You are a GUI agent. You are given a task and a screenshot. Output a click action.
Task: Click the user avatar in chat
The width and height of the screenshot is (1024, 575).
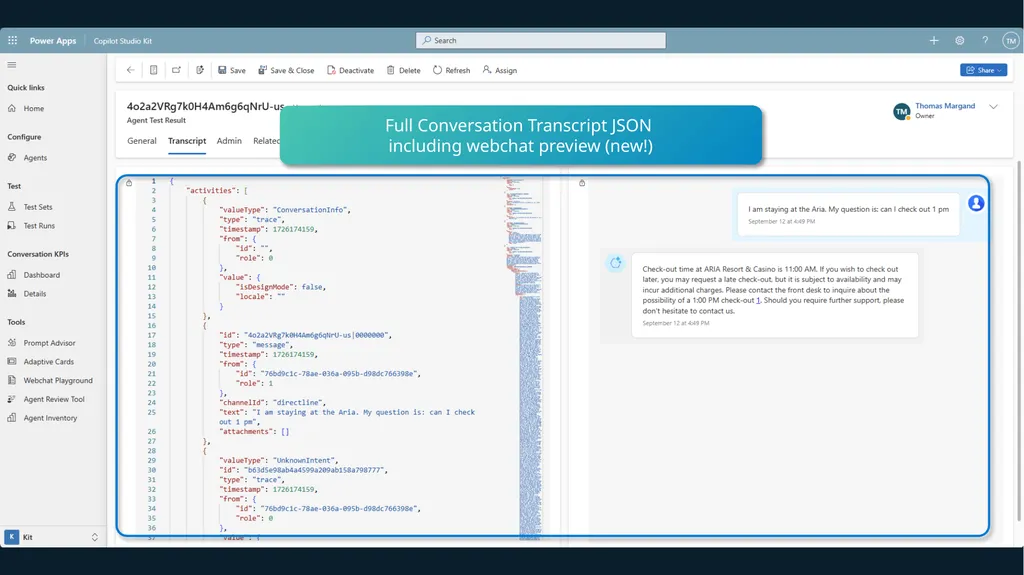coord(976,203)
